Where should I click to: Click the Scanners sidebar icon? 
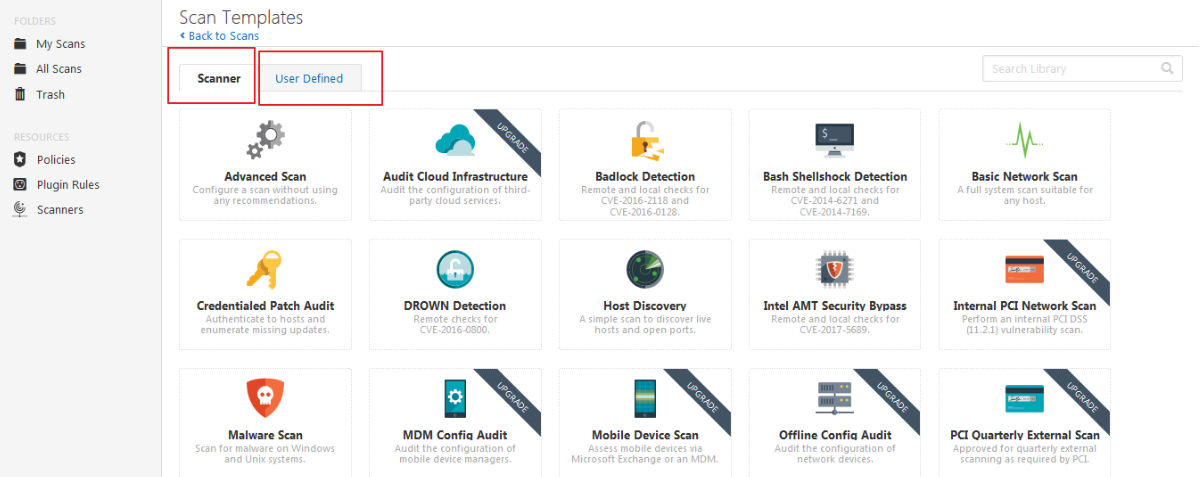pos(20,209)
